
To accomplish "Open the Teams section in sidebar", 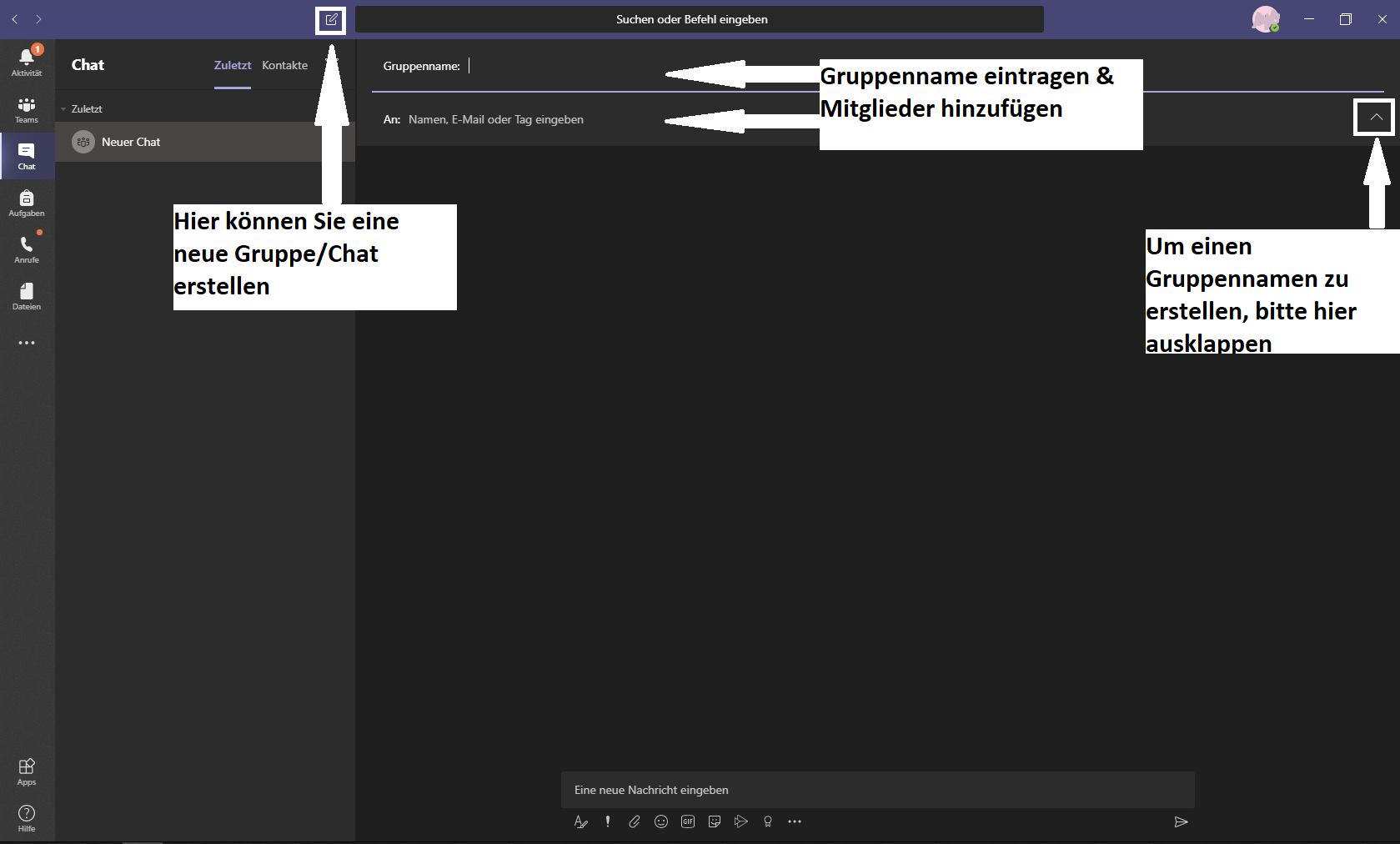I will [x=27, y=109].
